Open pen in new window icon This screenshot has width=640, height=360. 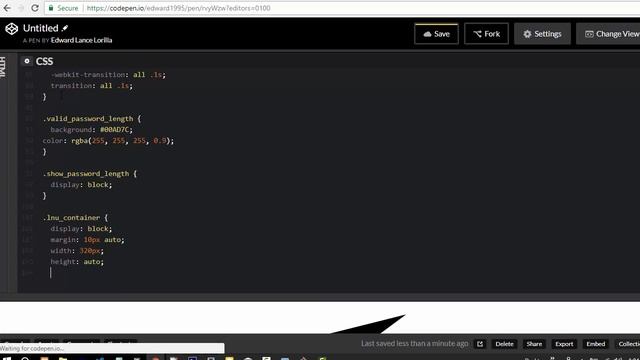(480, 344)
